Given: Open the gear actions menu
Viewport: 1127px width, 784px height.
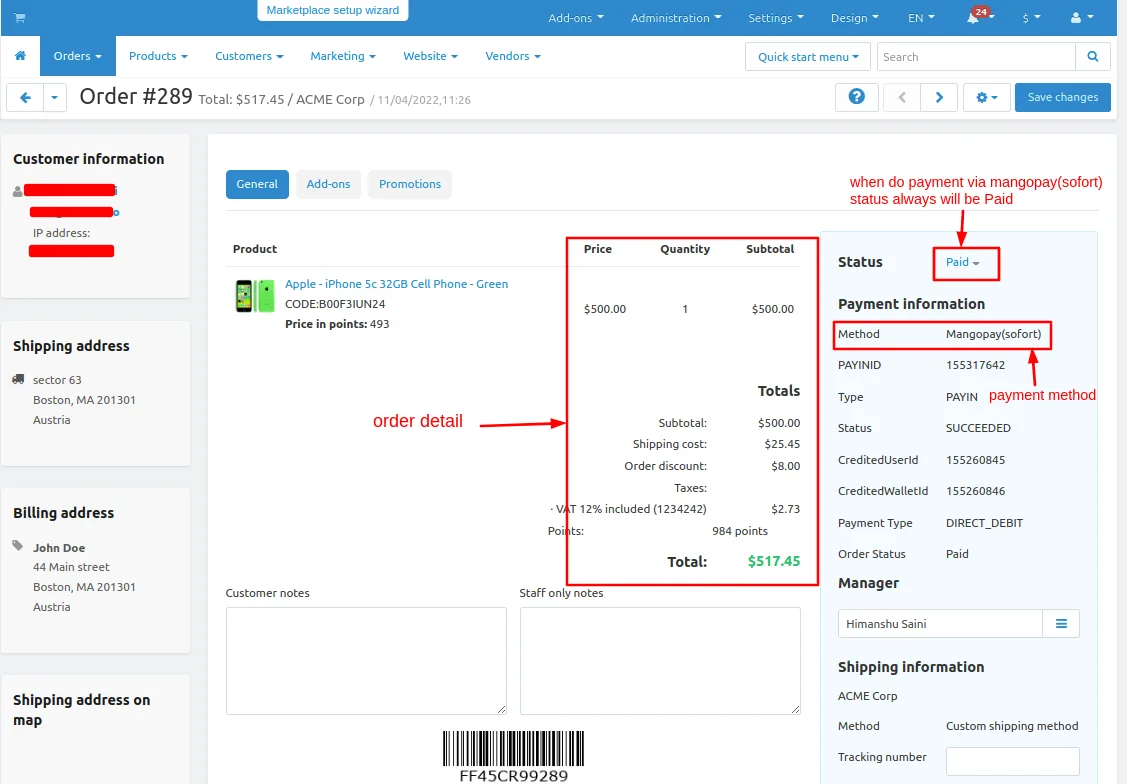Looking at the screenshot, I should point(986,97).
